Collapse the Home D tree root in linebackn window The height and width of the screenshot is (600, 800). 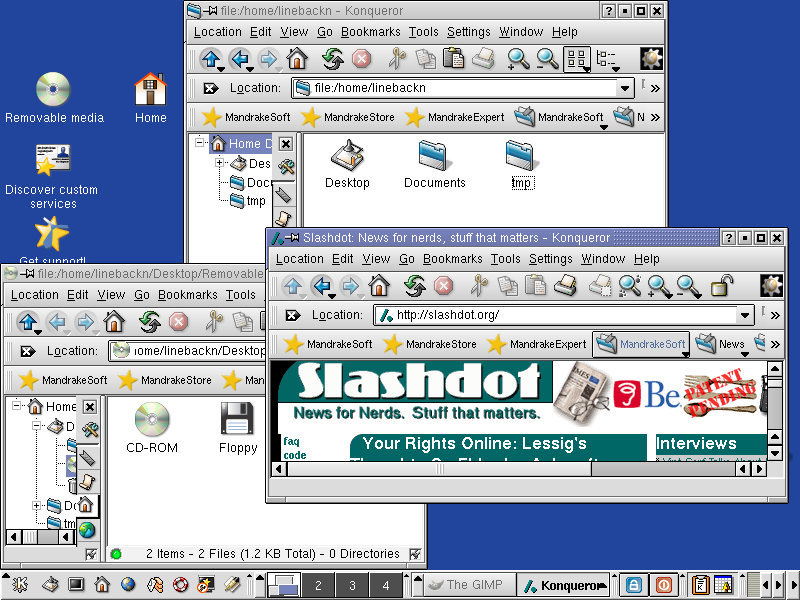pos(199,143)
